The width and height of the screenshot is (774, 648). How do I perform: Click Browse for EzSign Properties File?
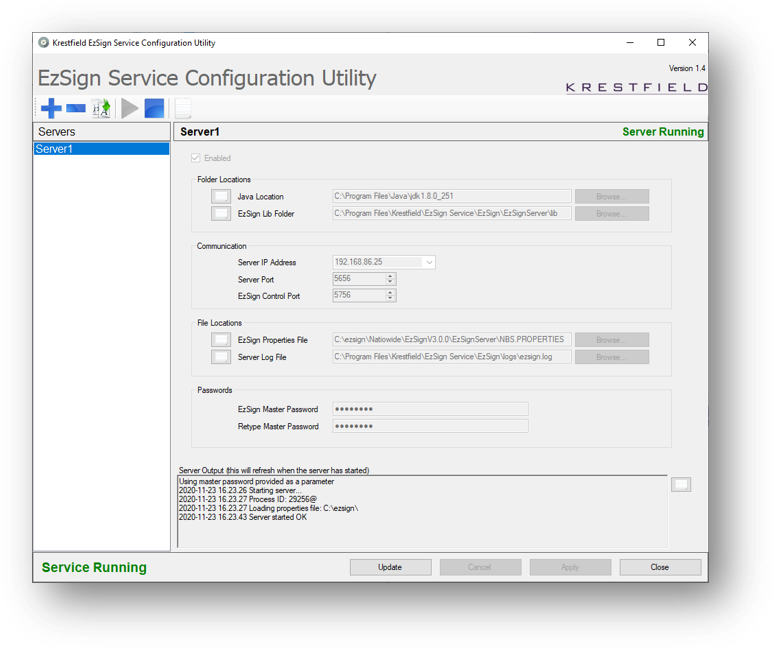(612, 340)
